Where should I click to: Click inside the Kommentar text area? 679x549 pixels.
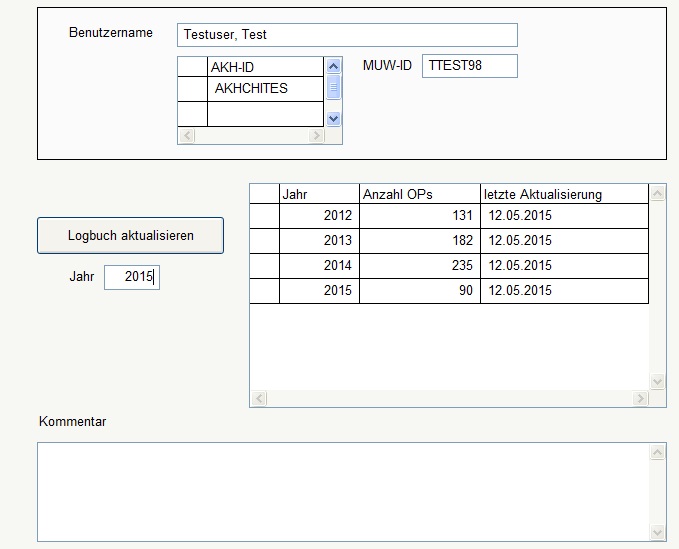(x=343, y=492)
